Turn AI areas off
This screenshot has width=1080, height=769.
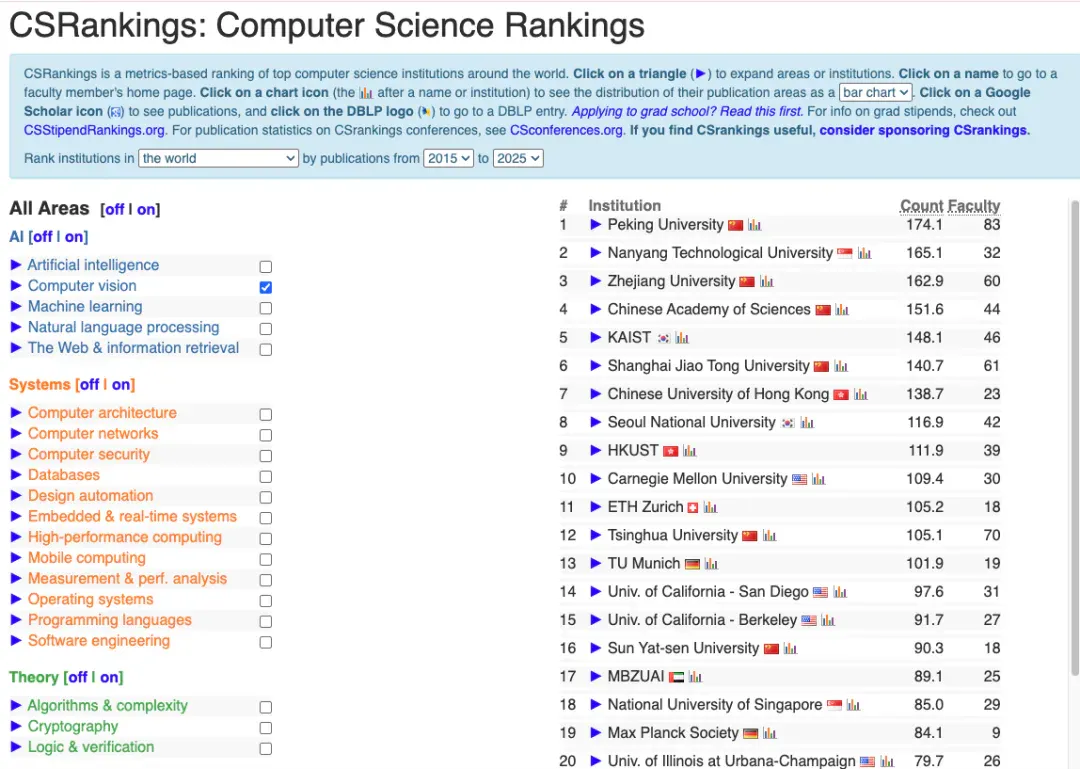[43, 237]
